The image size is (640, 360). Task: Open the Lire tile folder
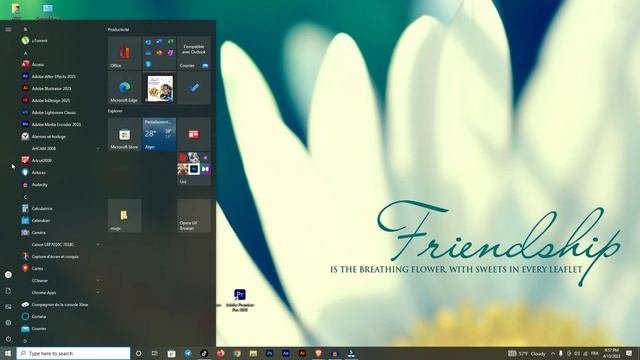point(194,169)
